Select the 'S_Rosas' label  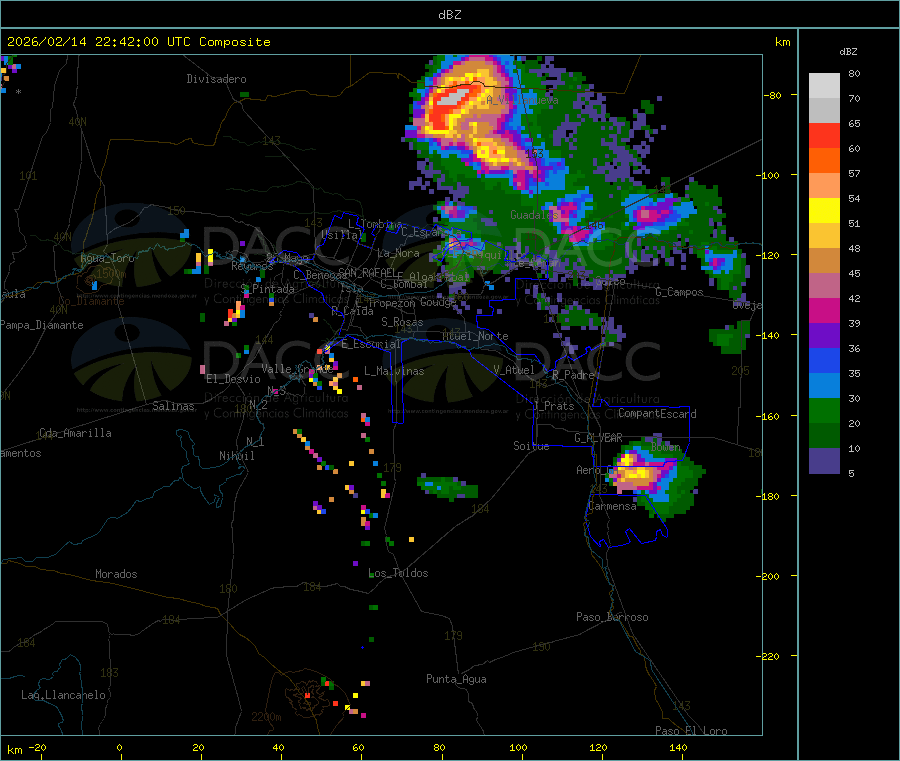[402, 322]
